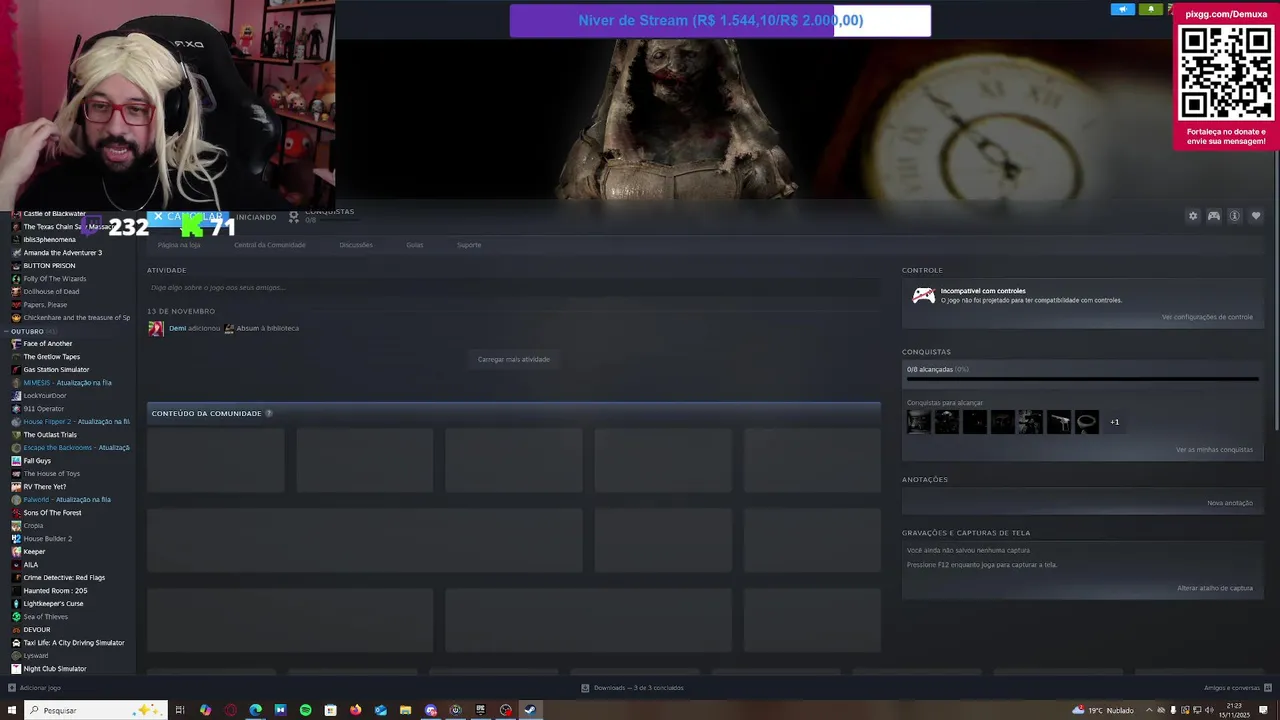Viewport: 1280px width, 720px height.
Task: Open the ring achievement thumbnail
Action: pyautogui.click(x=1086, y=422)
